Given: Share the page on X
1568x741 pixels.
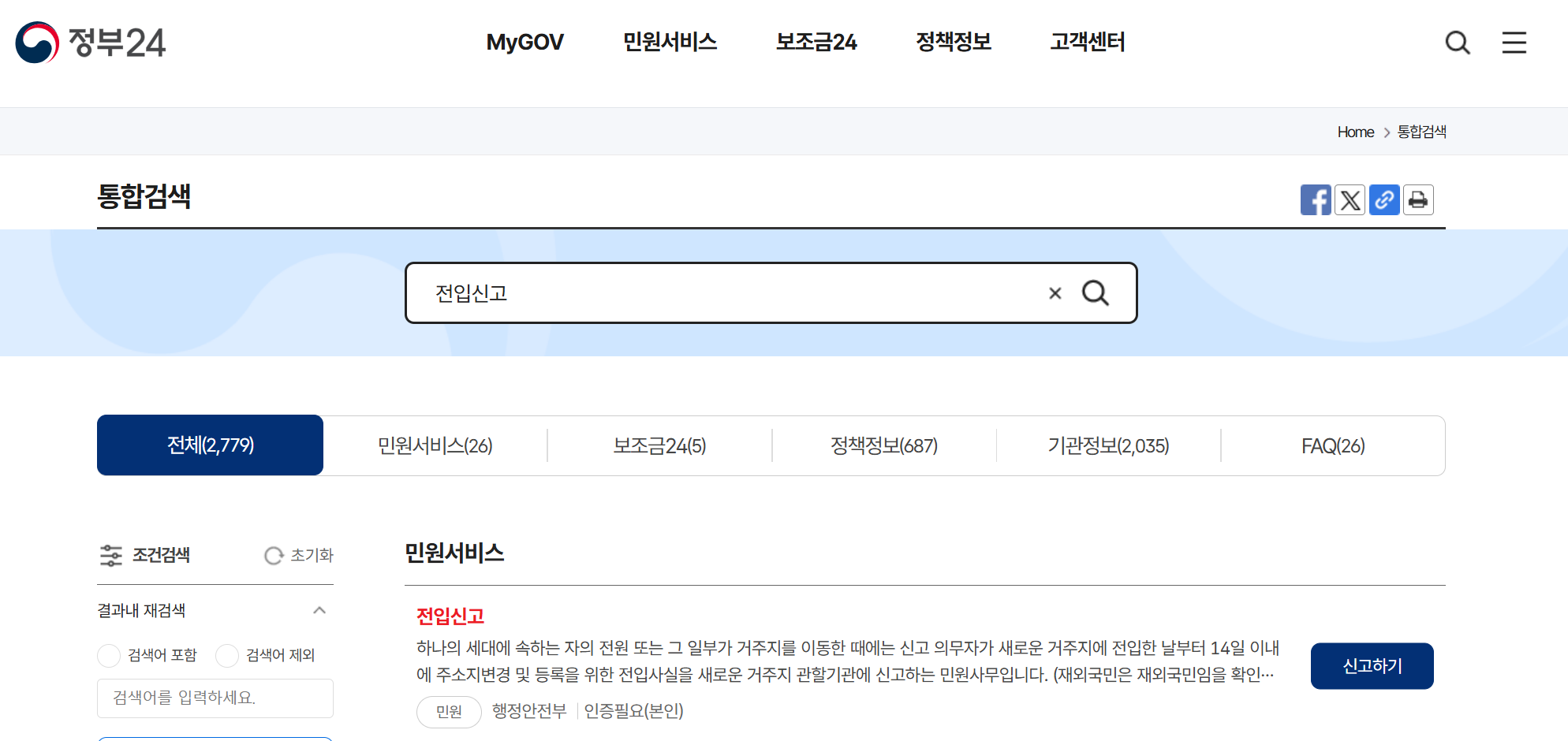Looking at the screenshot, I should pyautogui.click(x=1350, y=199).
